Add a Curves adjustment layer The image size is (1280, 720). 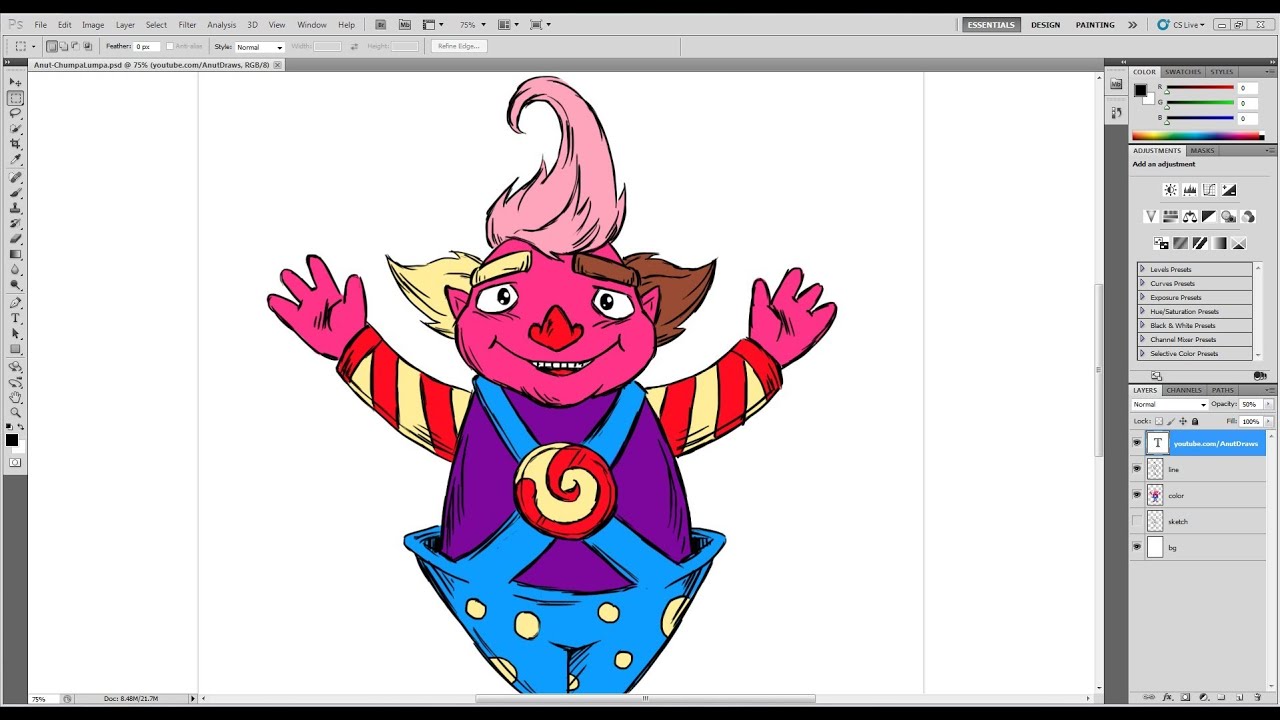(x=1209, y=190)
